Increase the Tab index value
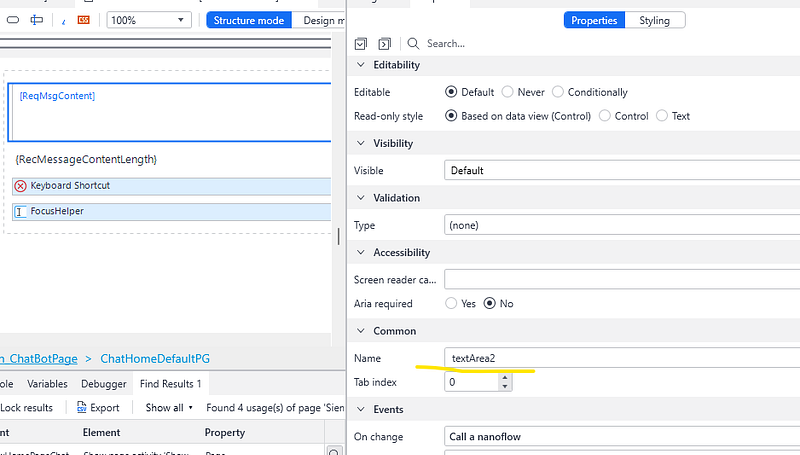Image resolution: width=800 pixels, height=455 pixels. (x=505, y=378)
